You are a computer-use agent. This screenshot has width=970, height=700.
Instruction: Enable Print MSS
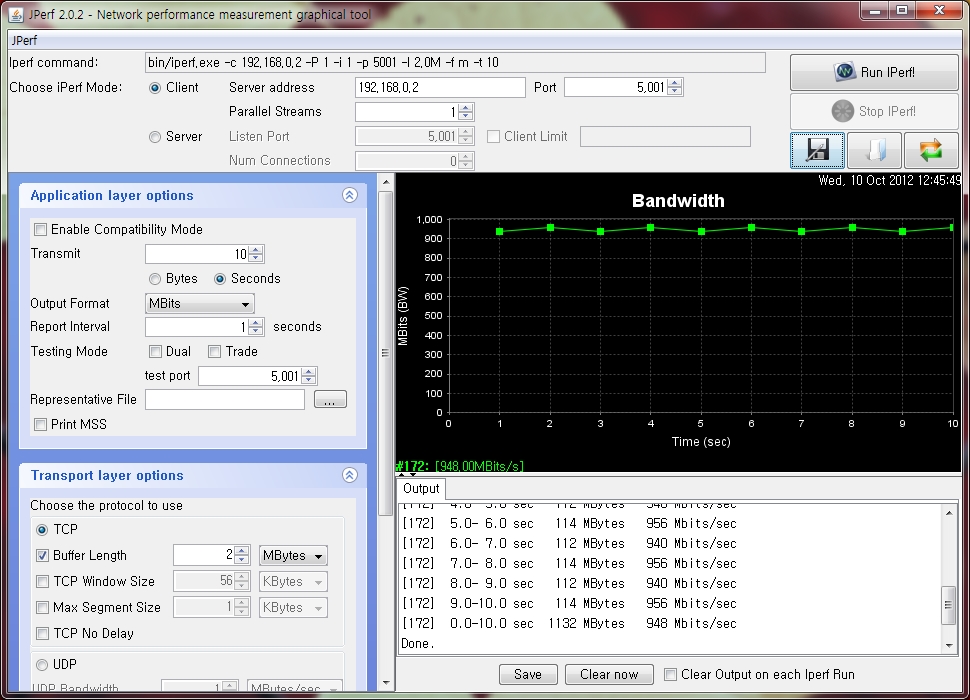41,424
